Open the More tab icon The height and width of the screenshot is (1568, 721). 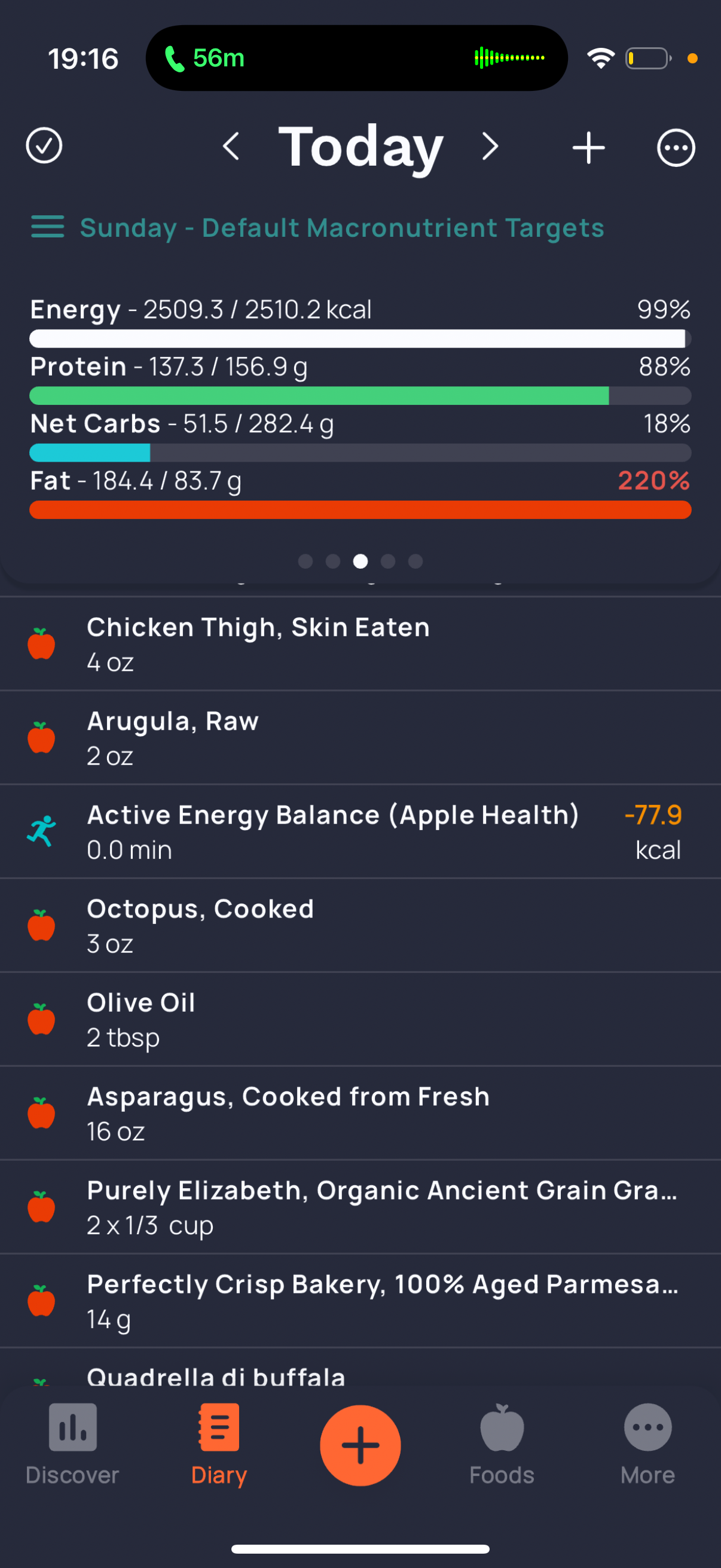(x=648, y=1427)
